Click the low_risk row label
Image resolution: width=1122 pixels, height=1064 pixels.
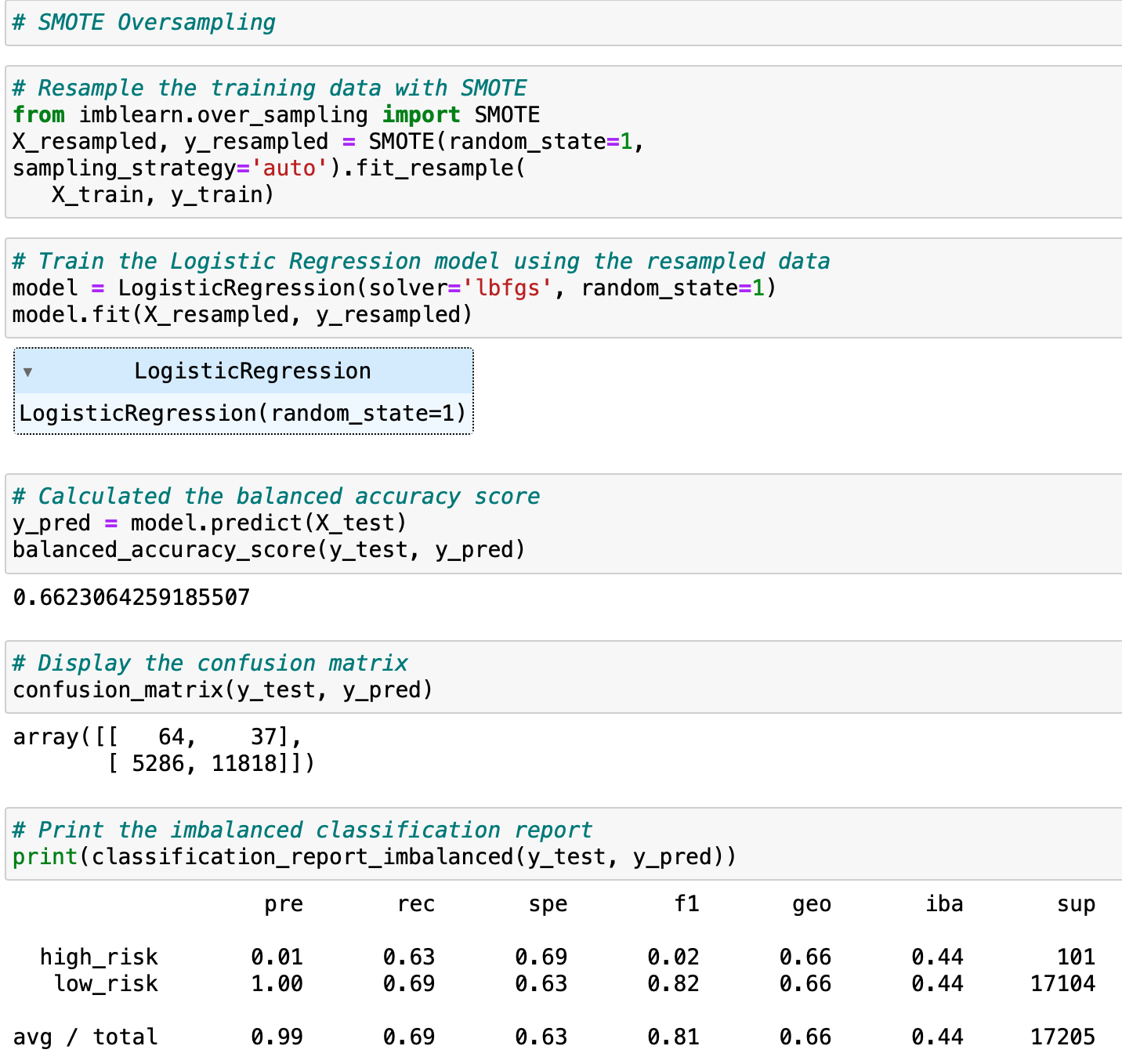pyautogui.click(x=106, y=983)
